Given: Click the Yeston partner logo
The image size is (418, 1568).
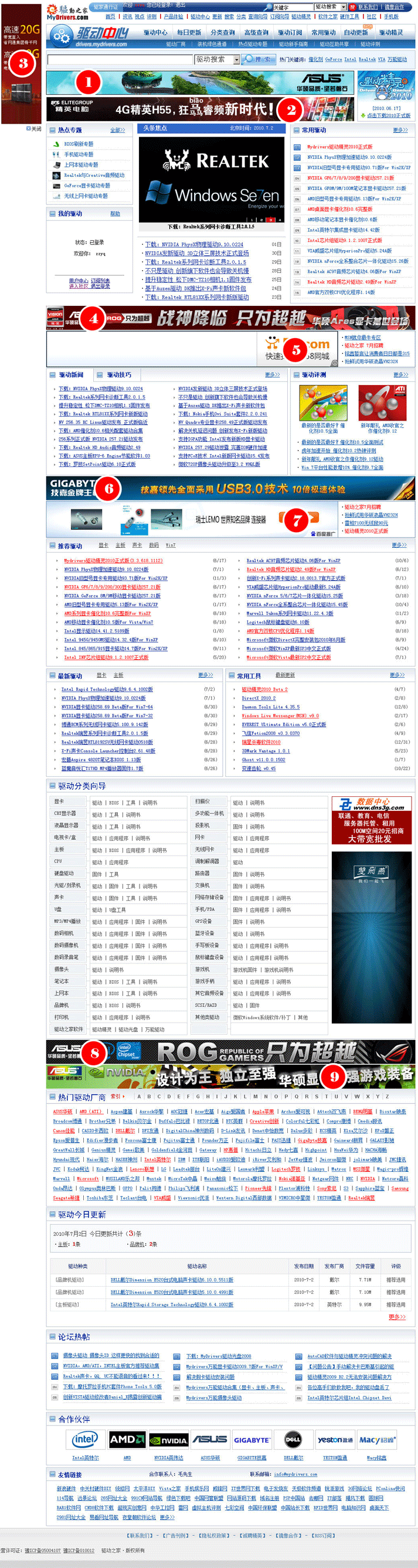Looking at the screenshot, I should 335,1439.
